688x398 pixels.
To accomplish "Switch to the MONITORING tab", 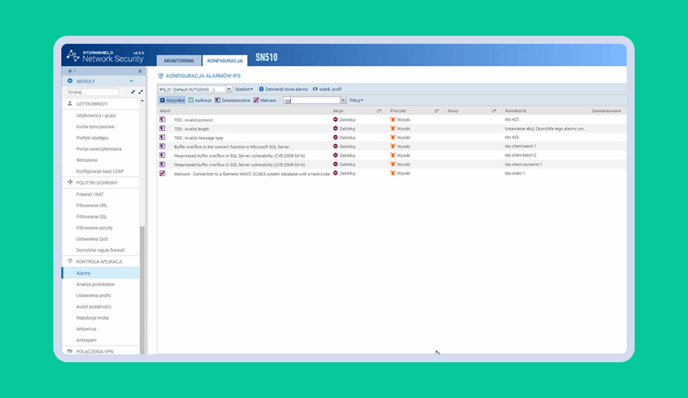I will point(179,61).
